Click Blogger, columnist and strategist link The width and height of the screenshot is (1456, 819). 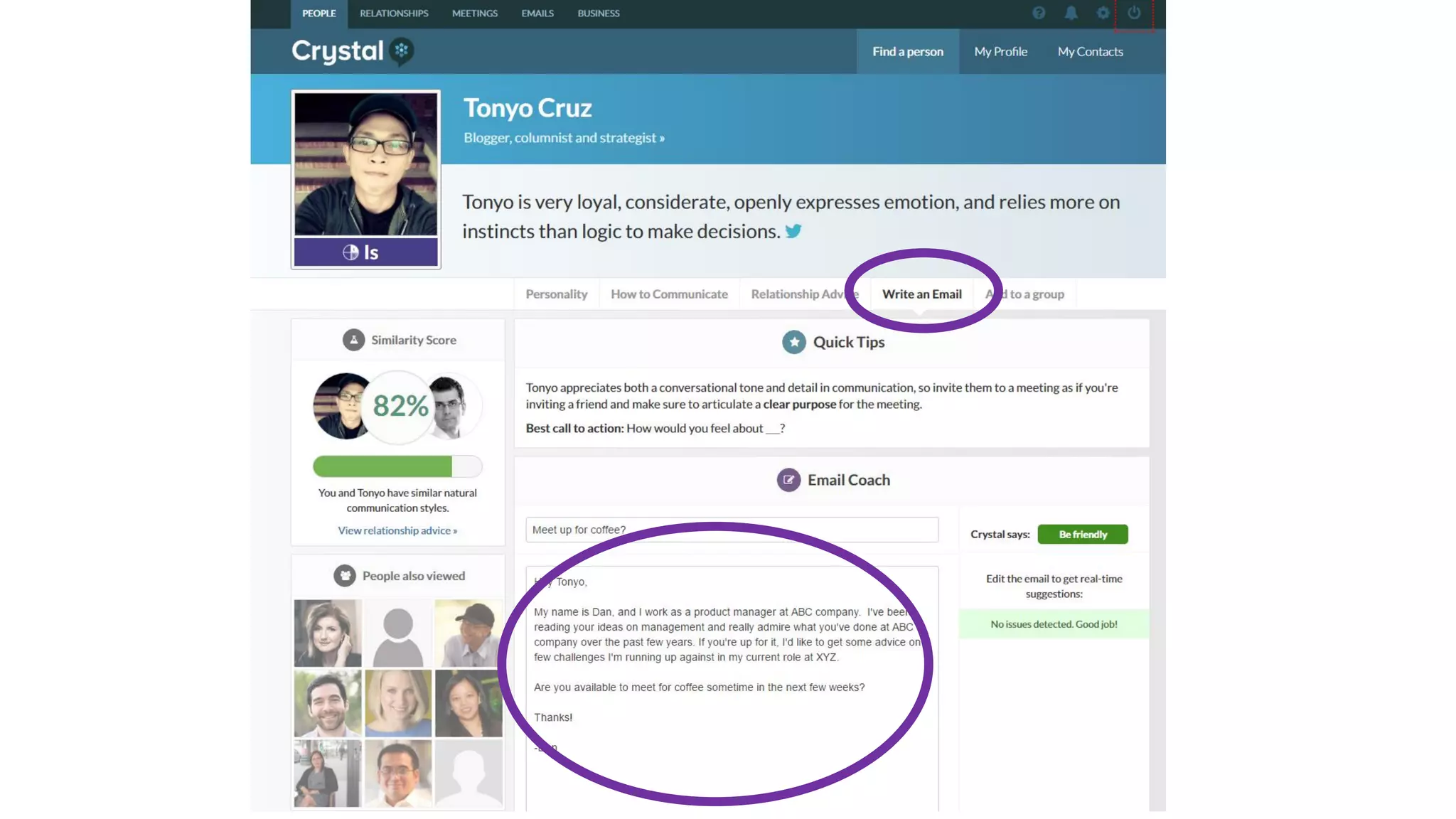pos(564,138)
